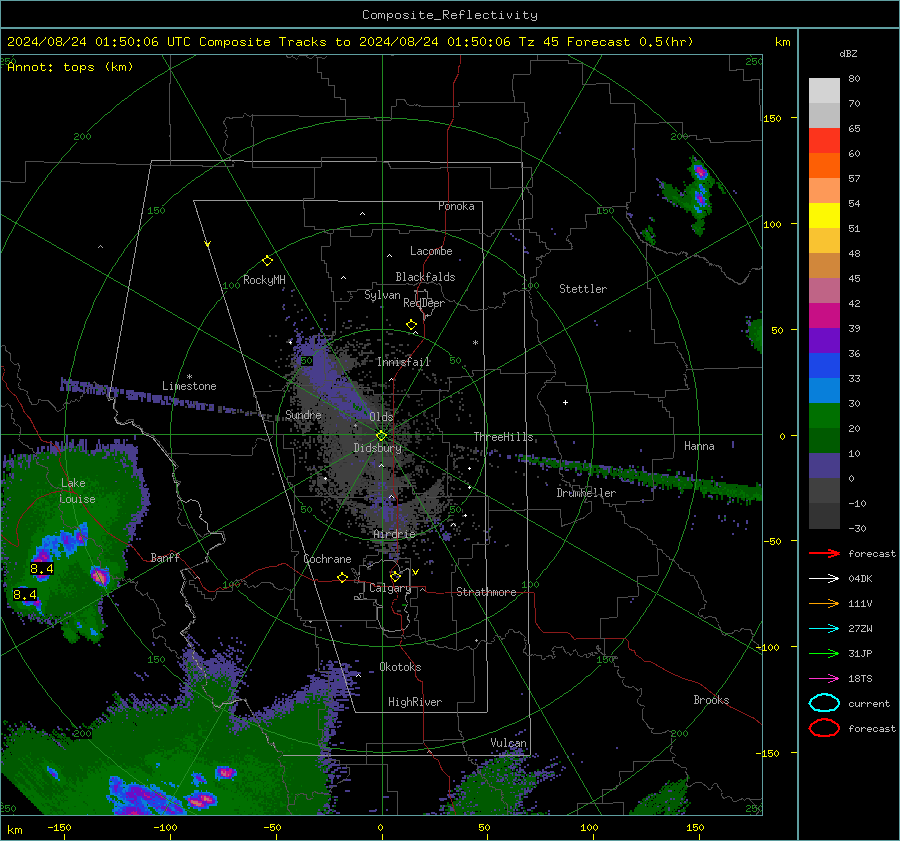Screen dimensions: 900x841
Task: Click the Stettler city label
Action: [x=583, y=289]
